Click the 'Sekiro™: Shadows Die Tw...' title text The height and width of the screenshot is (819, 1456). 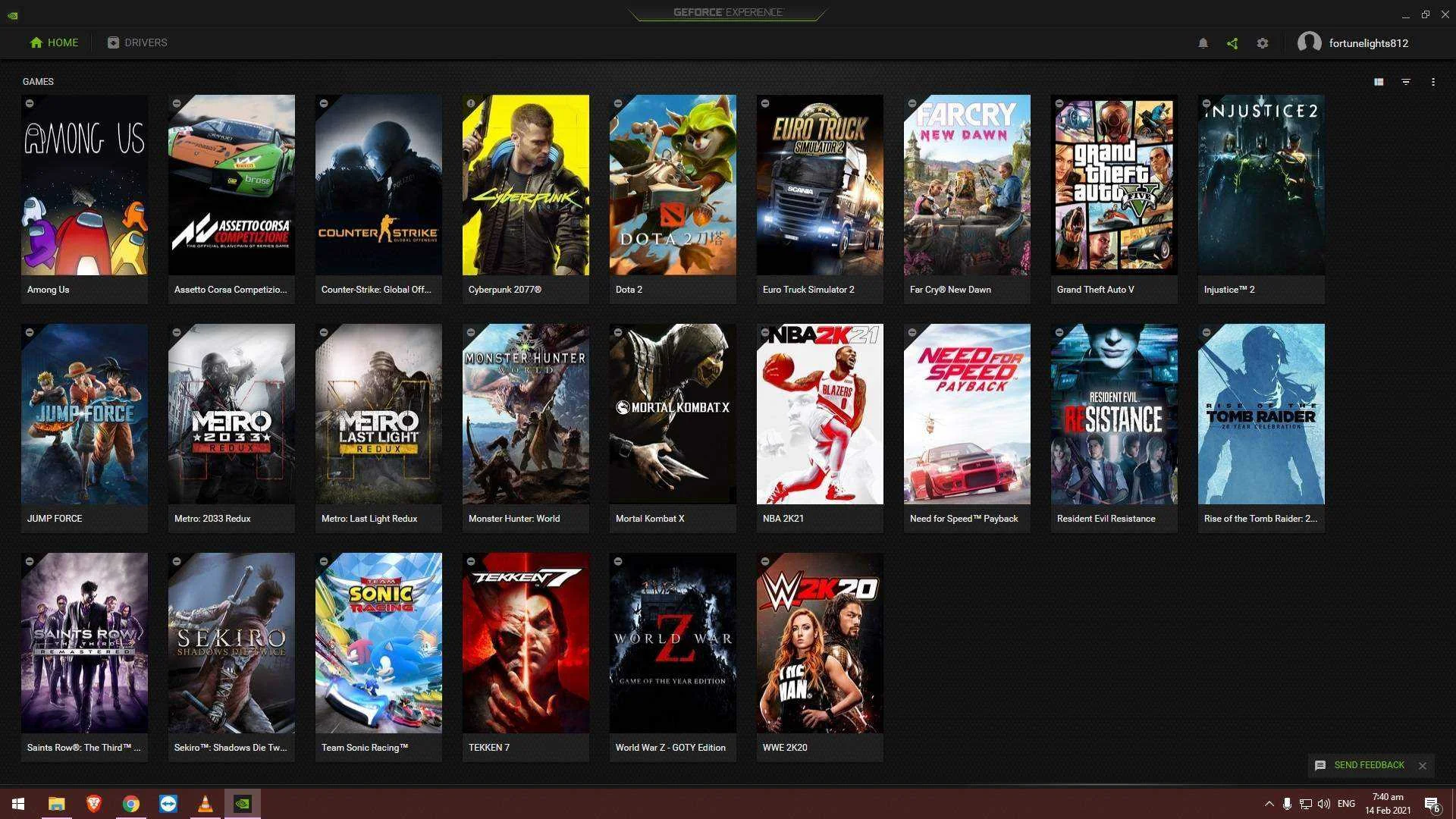(231, 748)
